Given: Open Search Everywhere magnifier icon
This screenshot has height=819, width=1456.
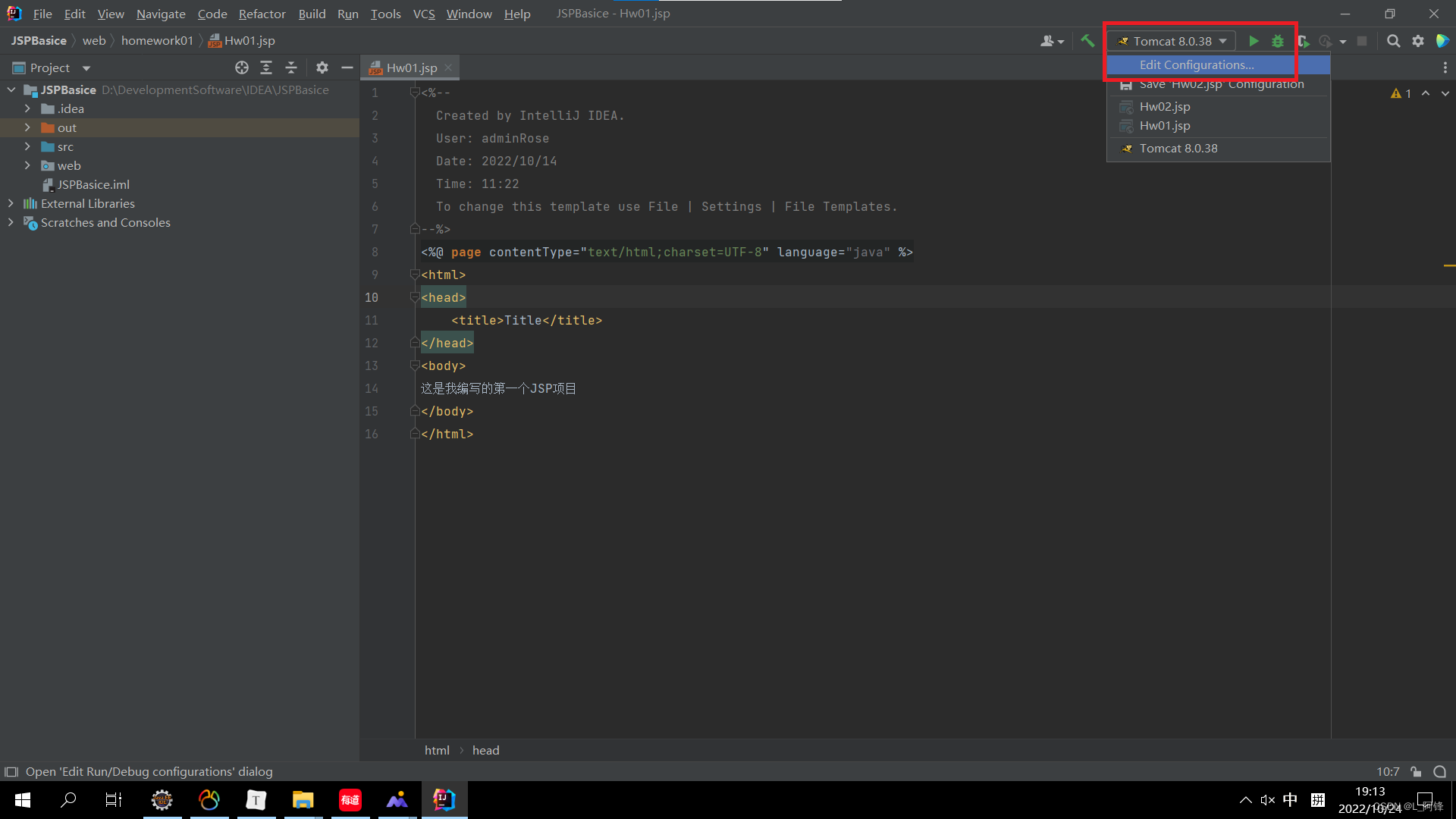Looking at the screenshot, I should click(1393, 41).
